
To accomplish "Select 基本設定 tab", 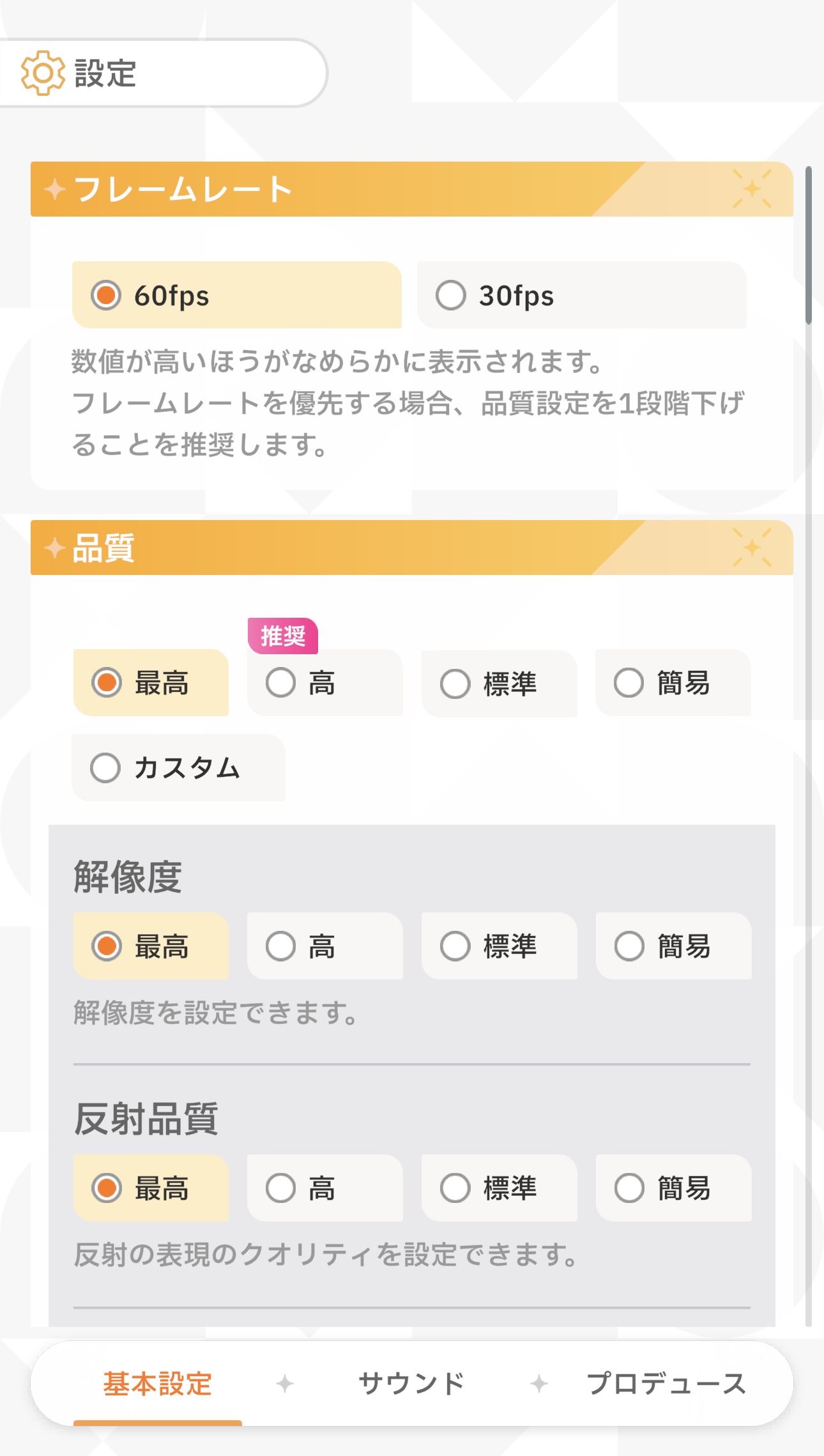I will click(x=158, y=1383).
